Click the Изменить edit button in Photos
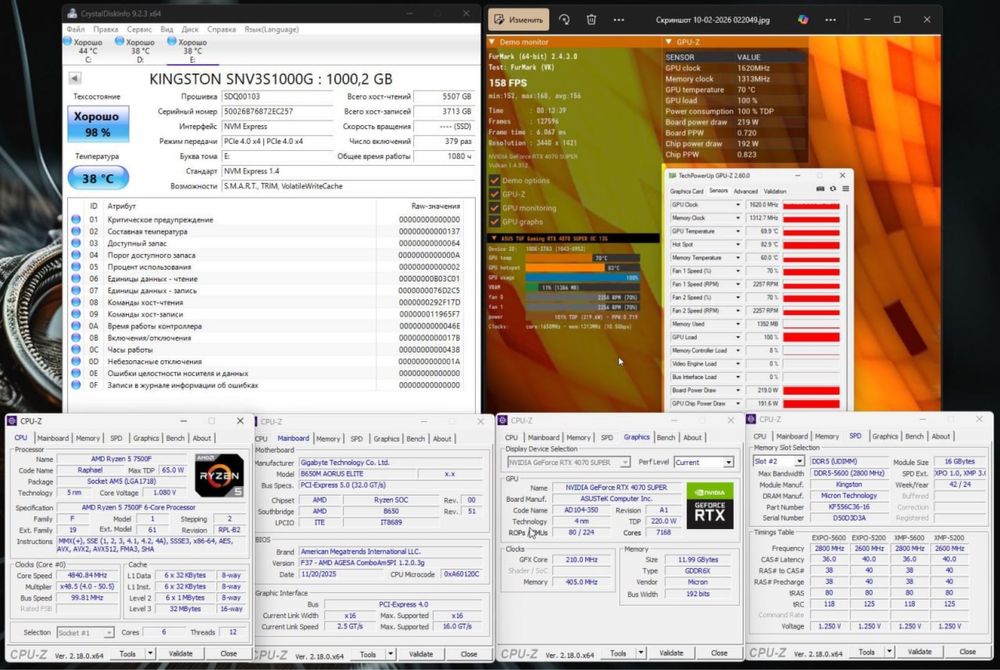 (519, 20)
